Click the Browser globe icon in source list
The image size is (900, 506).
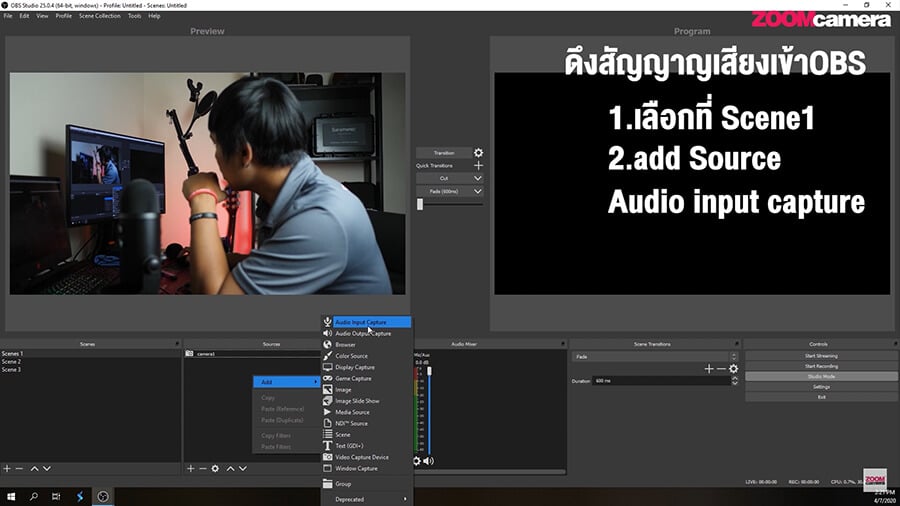click(327, 344)
